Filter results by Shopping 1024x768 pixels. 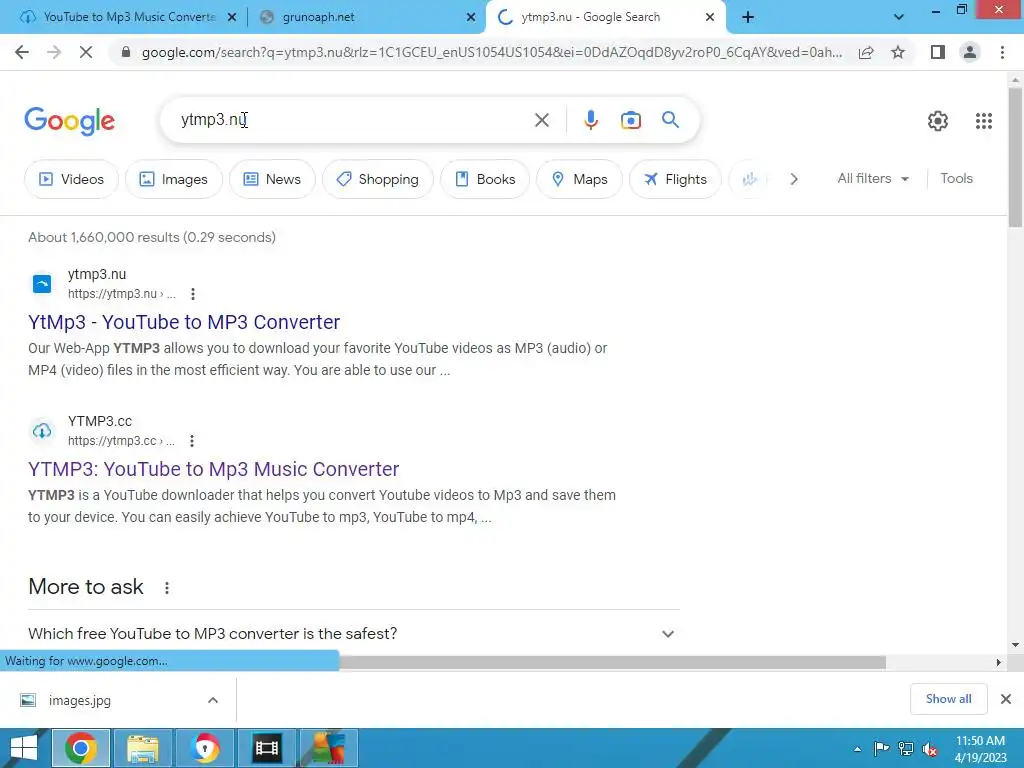(377, 179)
